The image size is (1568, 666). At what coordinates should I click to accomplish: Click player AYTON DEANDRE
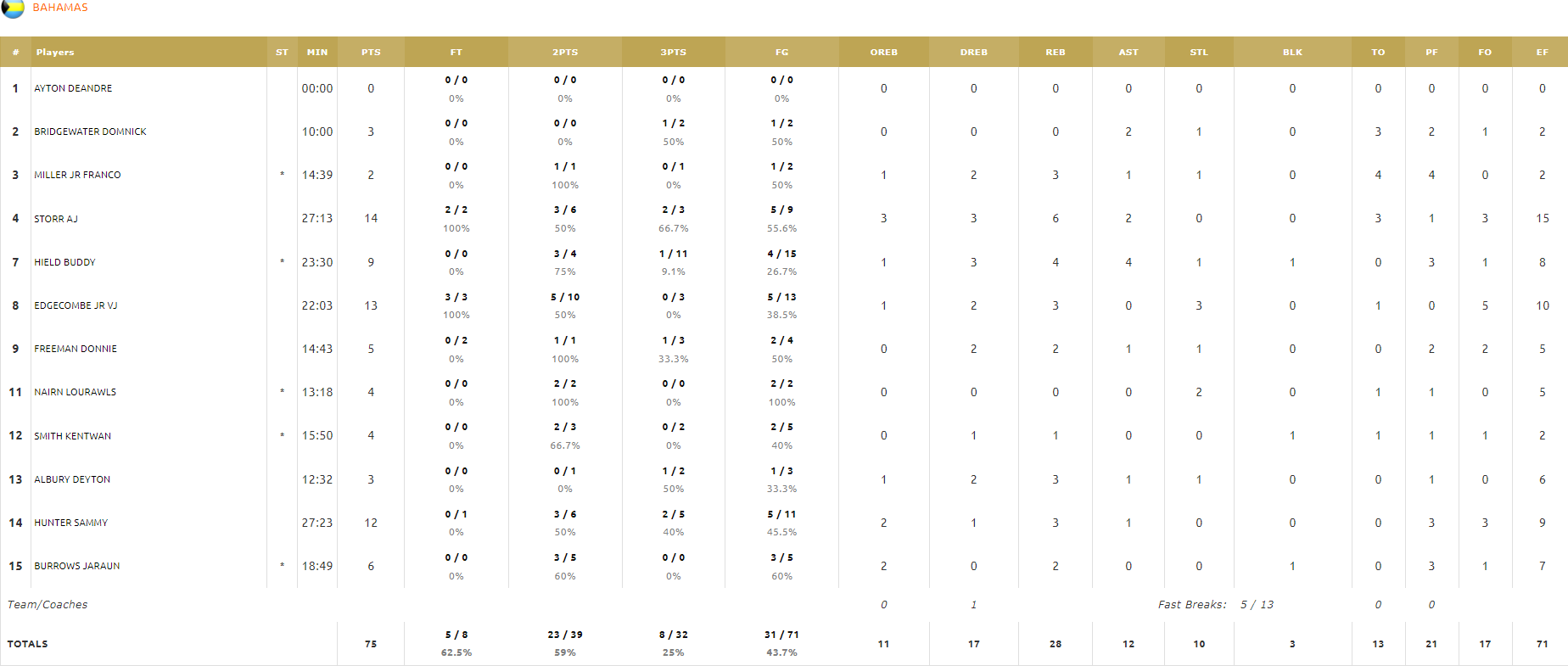[x=73, y=88]
